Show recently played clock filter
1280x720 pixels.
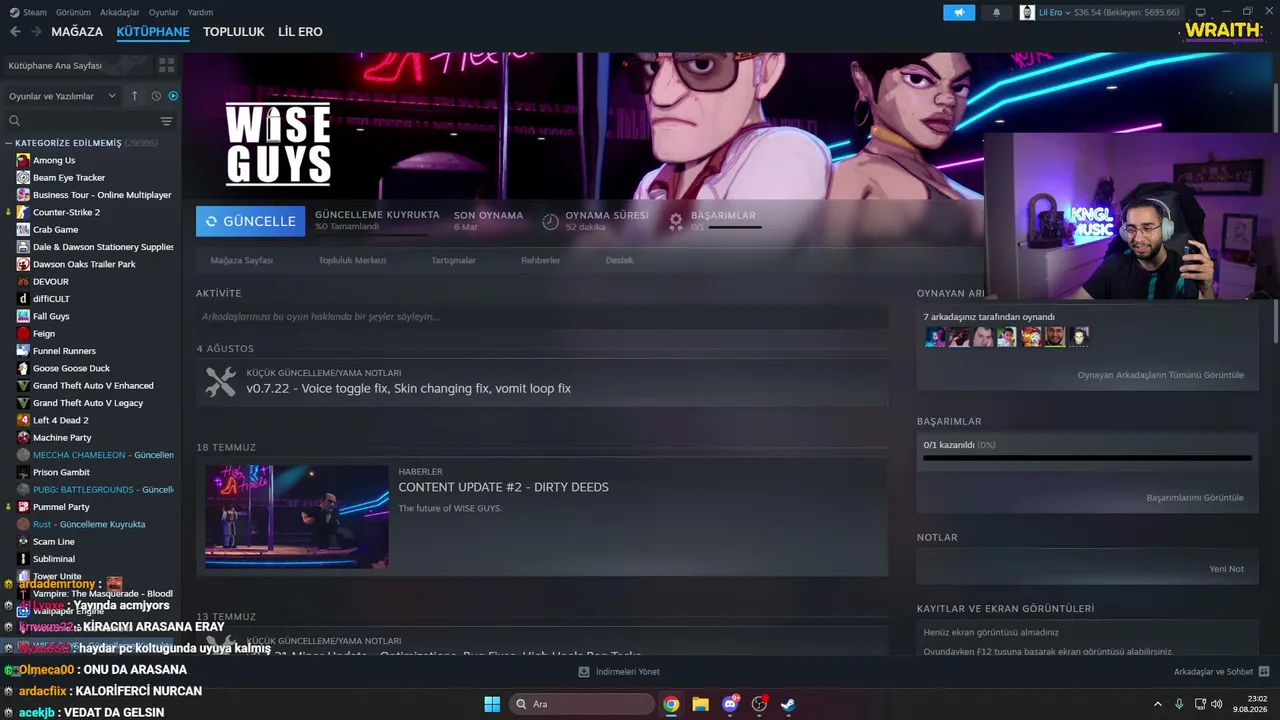point(156,96)
